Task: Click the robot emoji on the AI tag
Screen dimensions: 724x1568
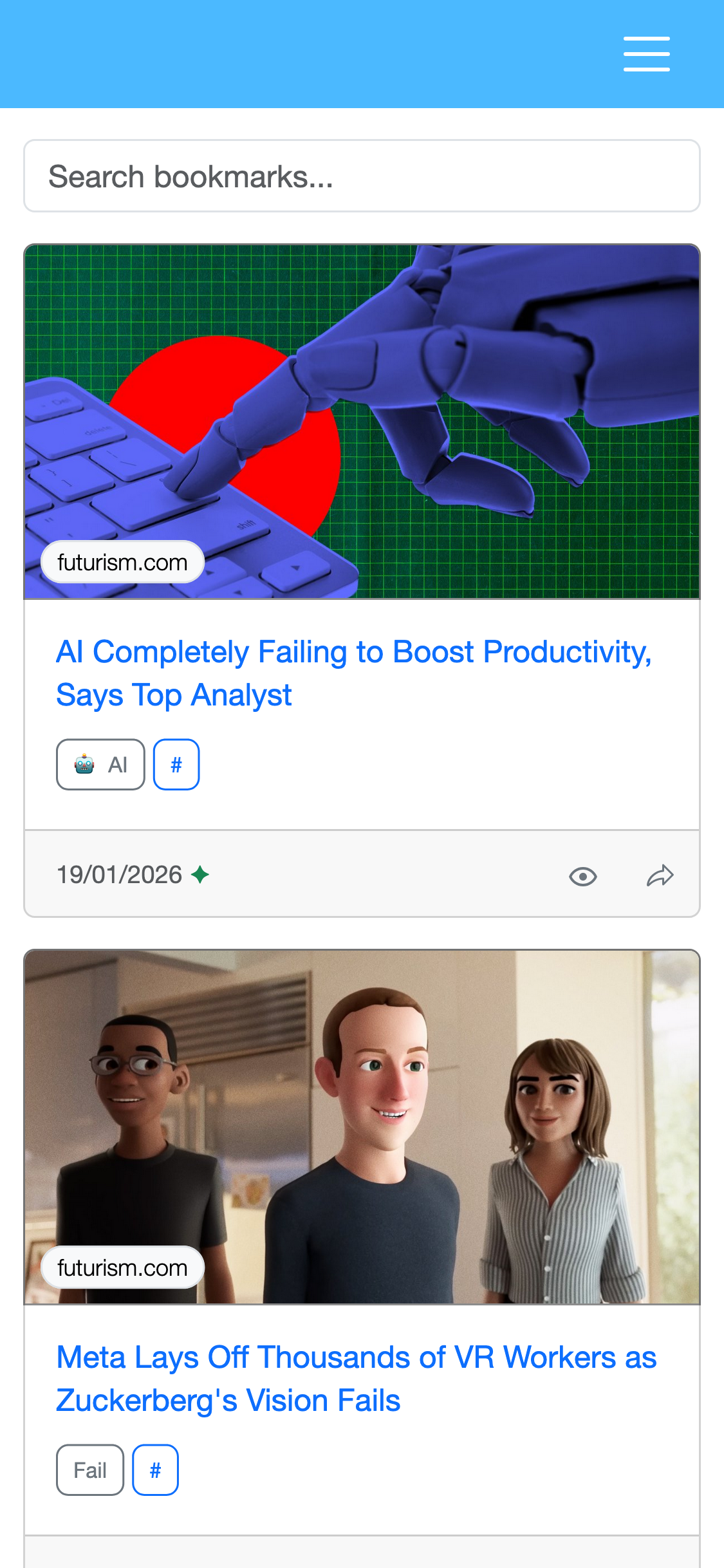Action: 84,765
